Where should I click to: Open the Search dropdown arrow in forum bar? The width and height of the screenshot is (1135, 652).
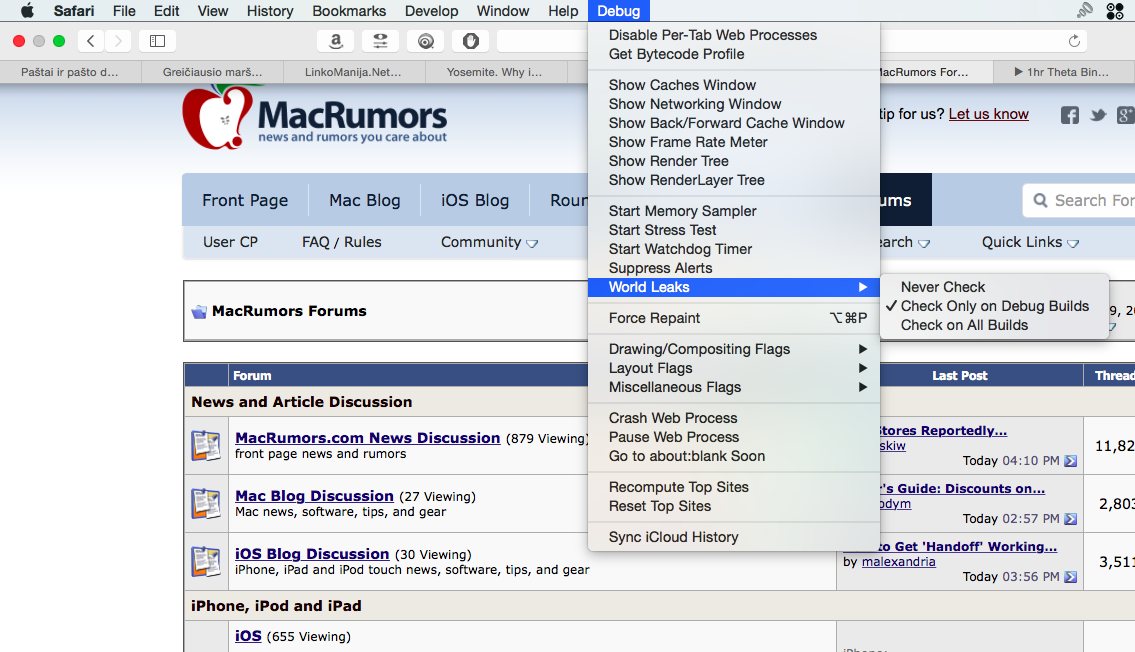pyautogui.click(x=924, y=243)
